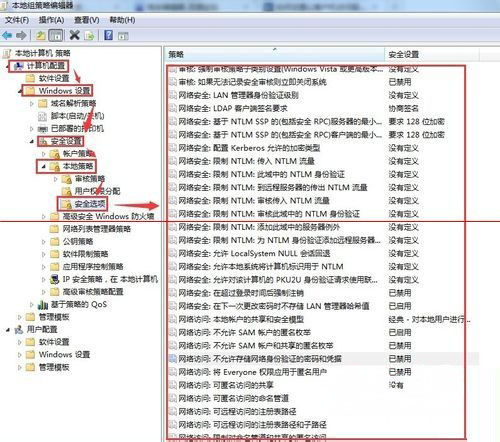Click the 公钥策略 folder icon
Image resolution: width=500 pixels, height=442 pixels.
(x=54, y=241)
